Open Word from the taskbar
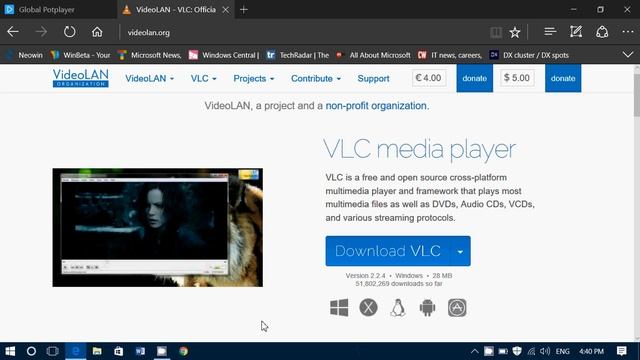 (140, 351)
